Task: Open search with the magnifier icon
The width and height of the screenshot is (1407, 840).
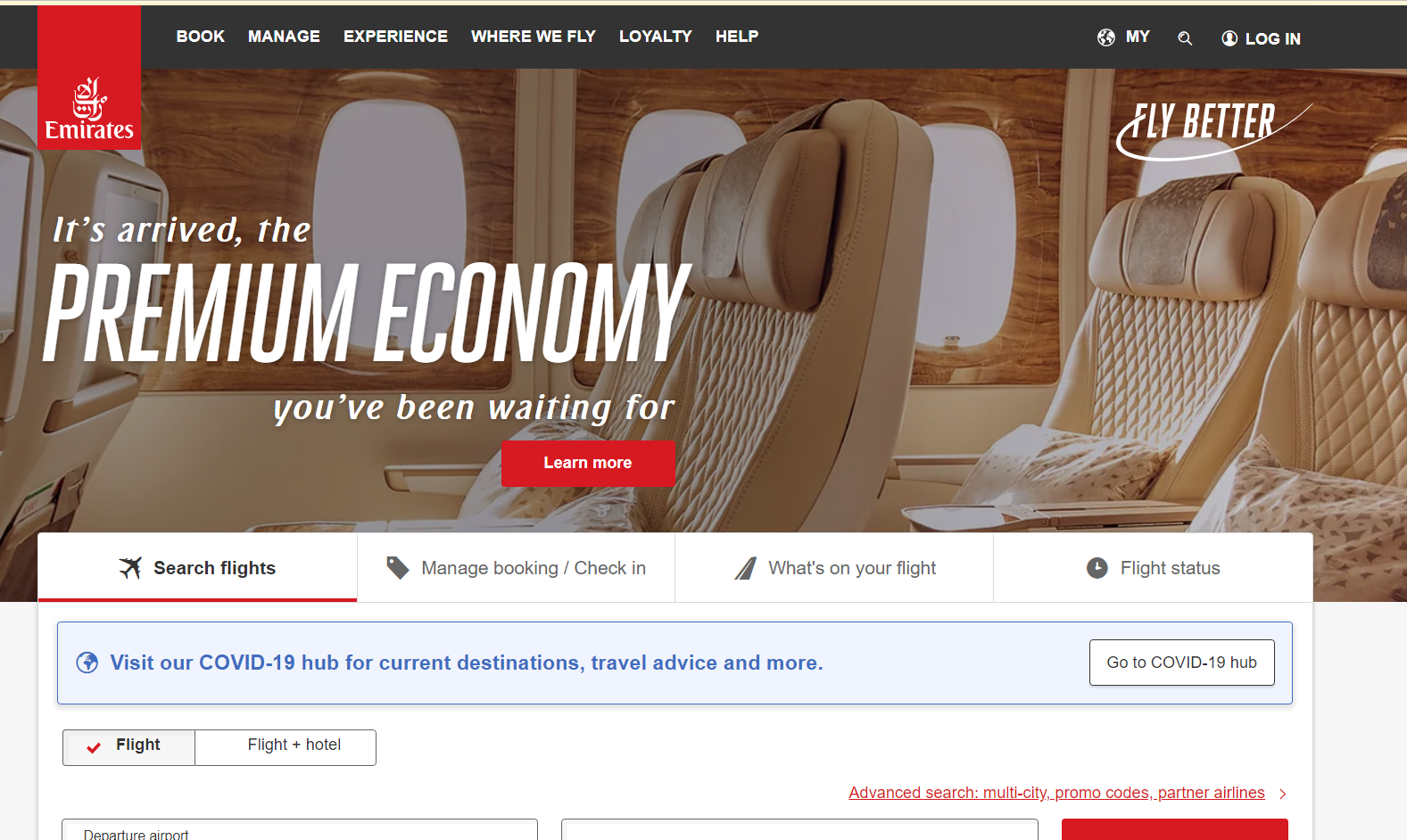Action: 1185,38
